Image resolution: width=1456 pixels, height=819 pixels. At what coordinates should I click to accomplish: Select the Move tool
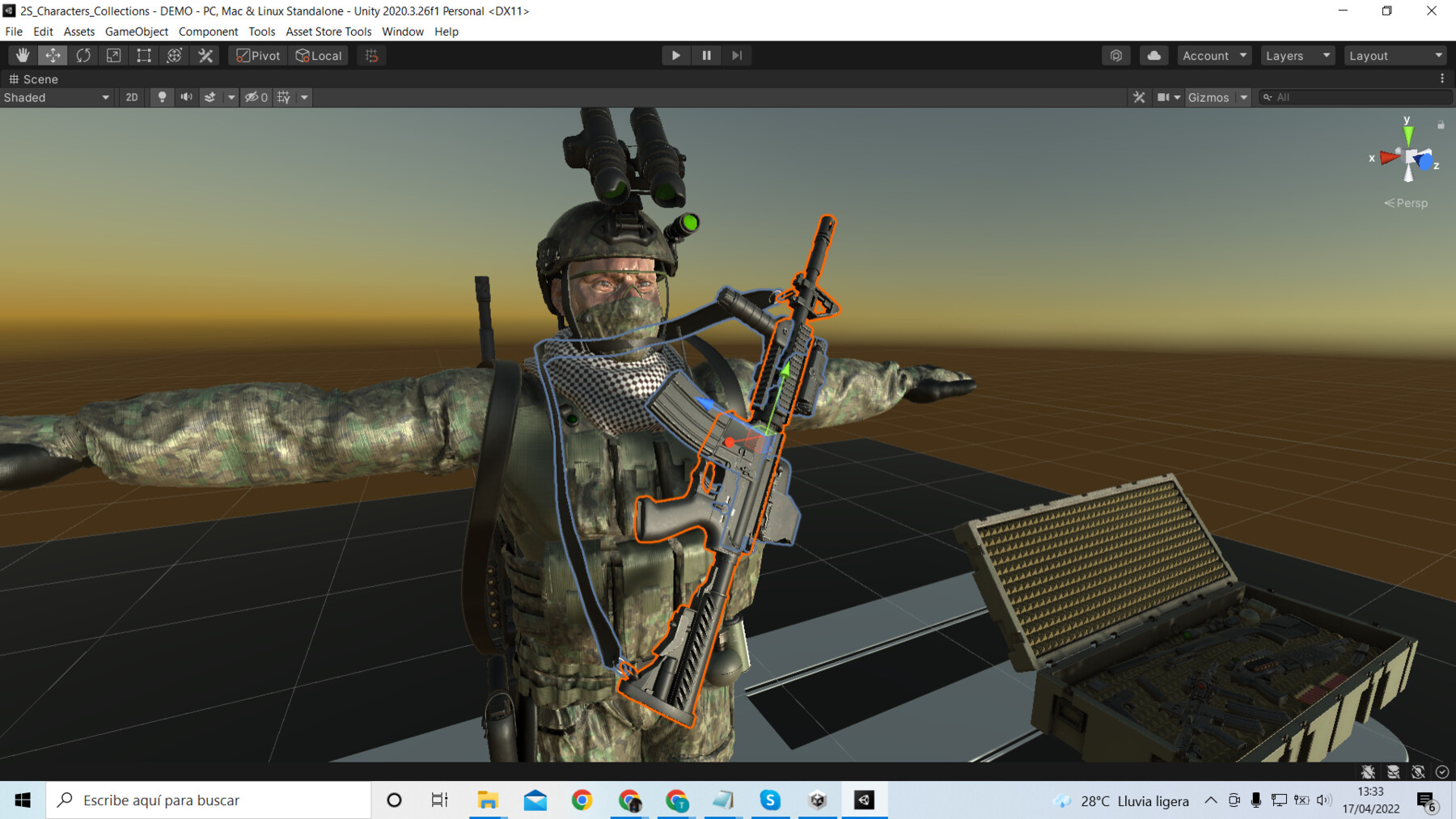pyautogui.click(x=53, y=55)
